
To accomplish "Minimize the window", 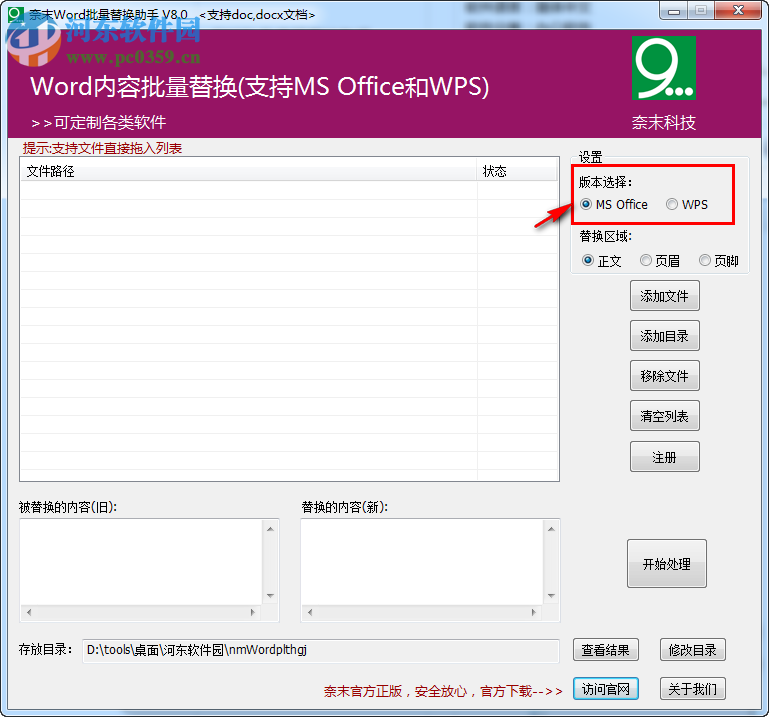I will click(674, 11).
